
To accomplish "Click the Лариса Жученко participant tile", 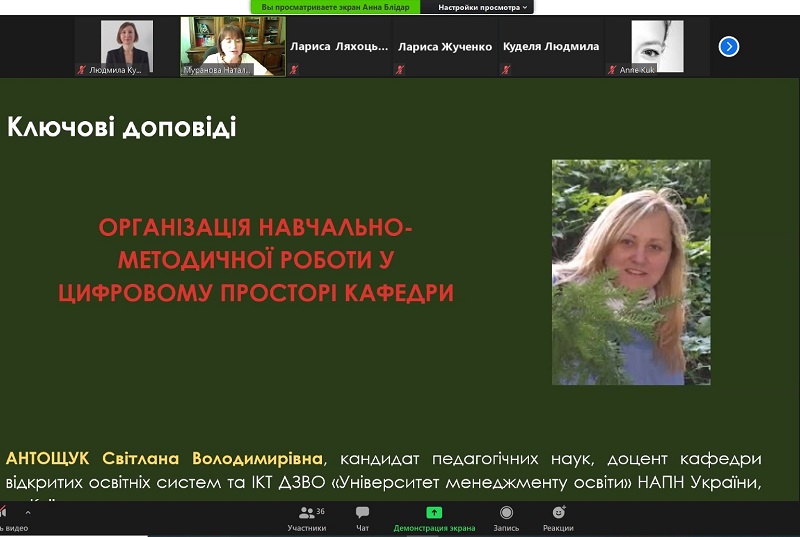I will click(x=445, y=46).
